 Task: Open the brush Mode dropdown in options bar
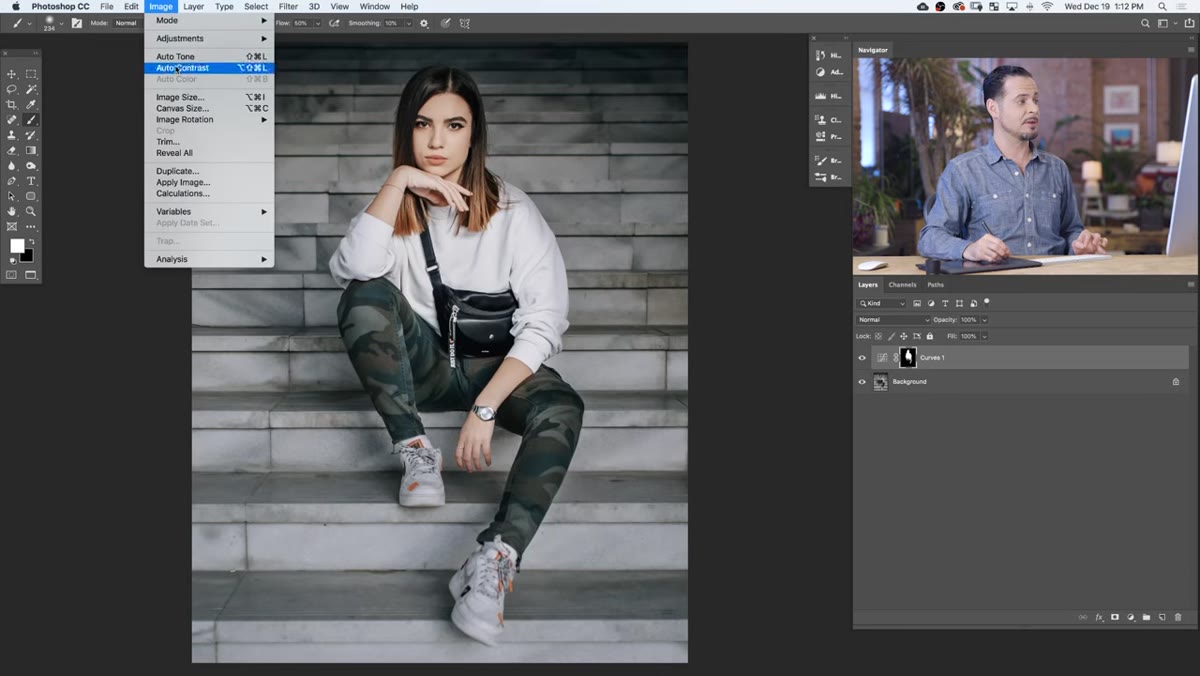[x=127, y=23]
